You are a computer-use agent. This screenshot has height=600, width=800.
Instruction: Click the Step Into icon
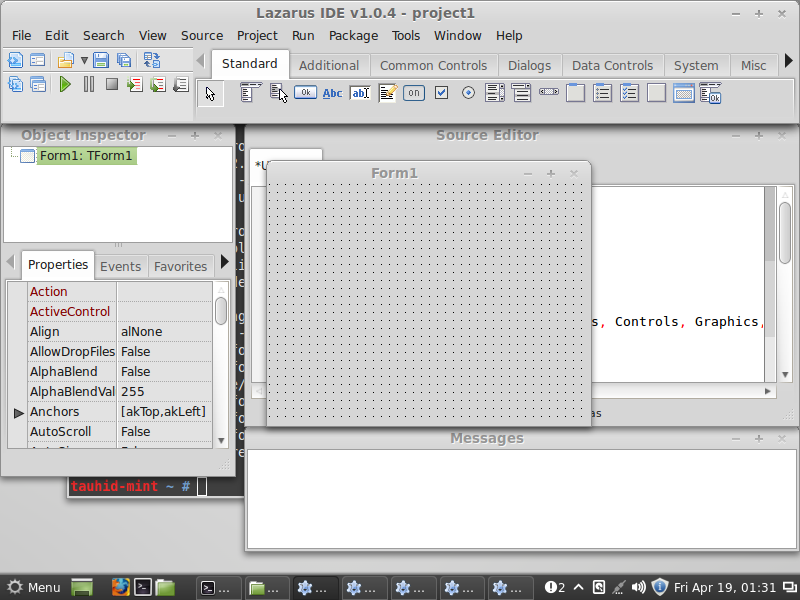click(135, 84)
